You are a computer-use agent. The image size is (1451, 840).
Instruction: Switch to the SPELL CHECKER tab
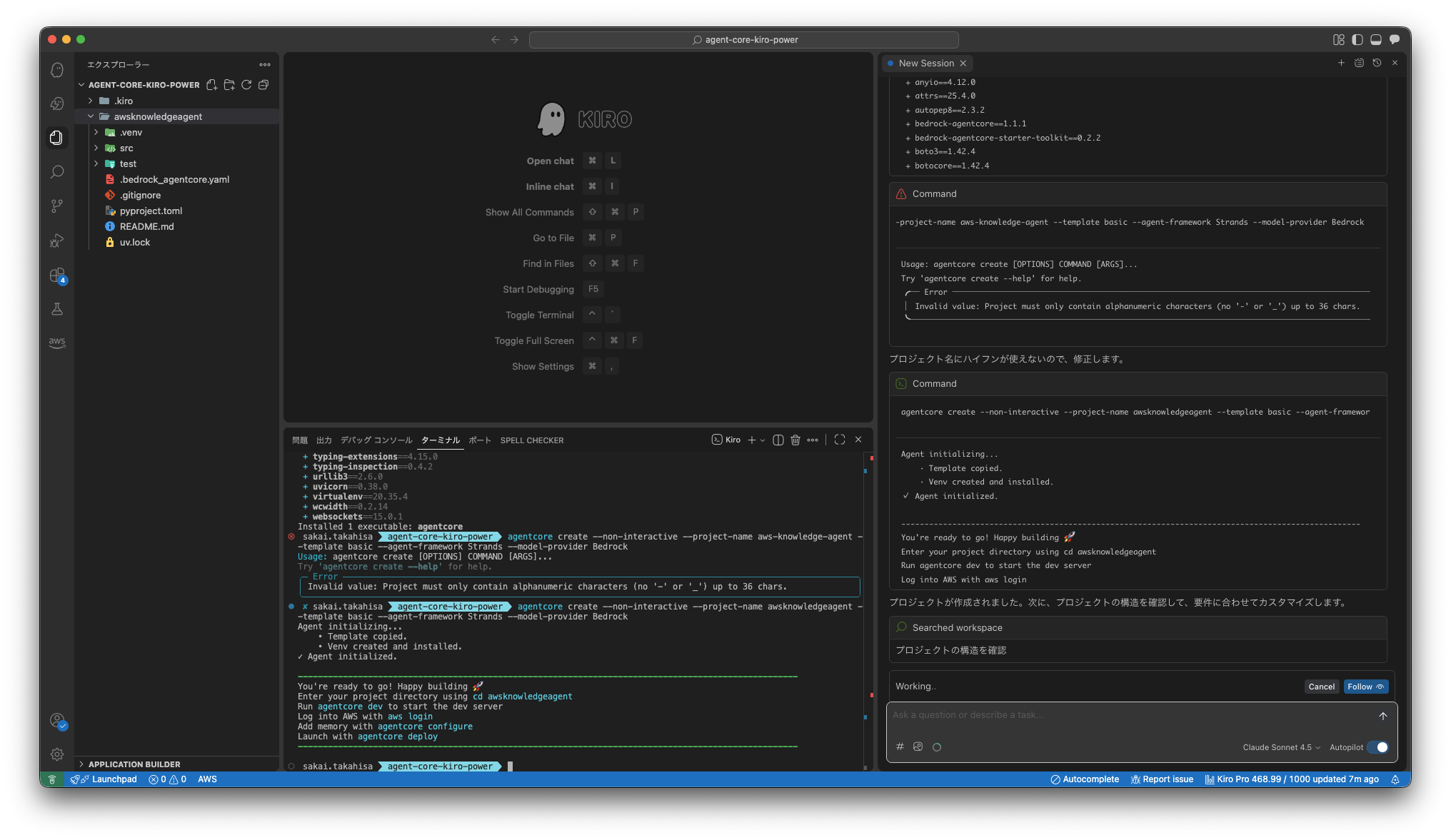[532, 440]
